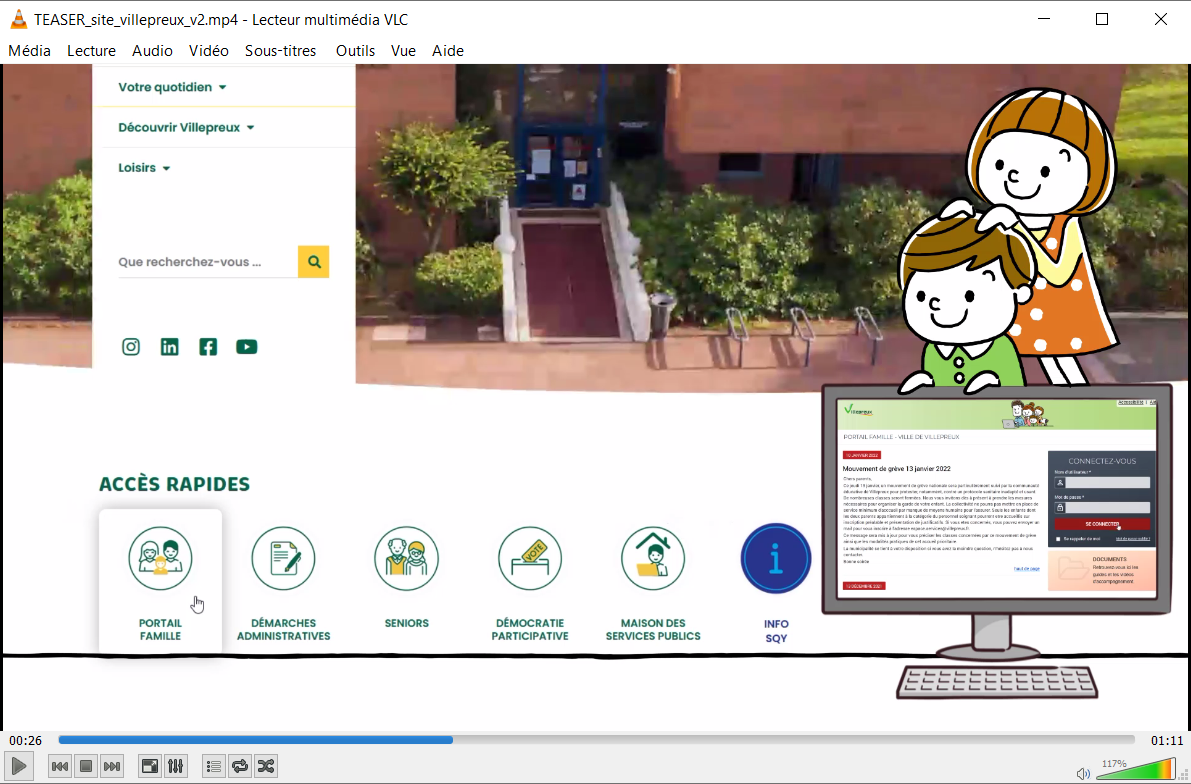This screenshot has height=784, width=1191.
Task: Show the playlist panel
Action: pos(213,766)
